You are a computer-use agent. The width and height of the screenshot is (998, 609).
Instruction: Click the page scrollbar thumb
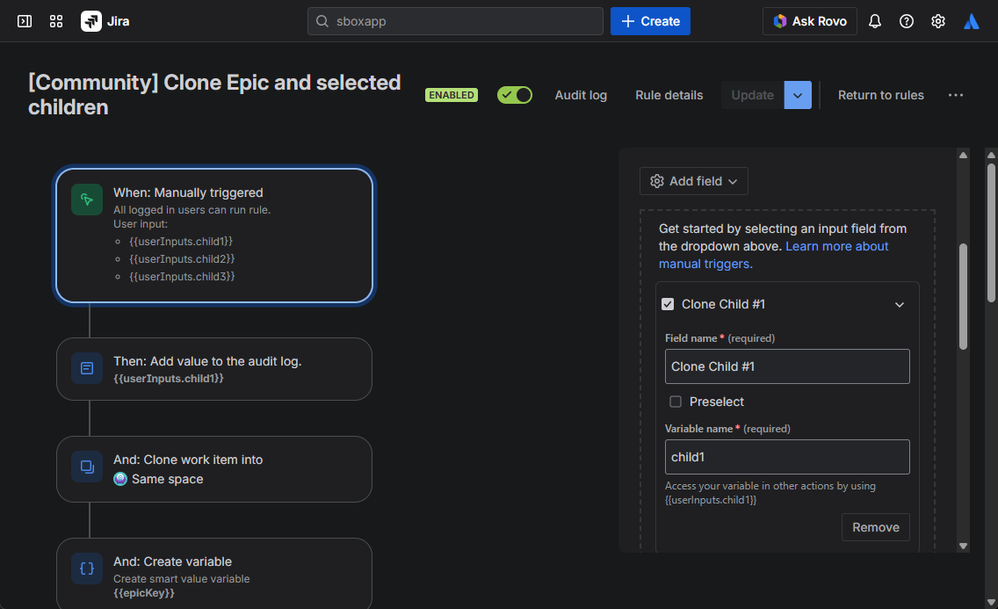991,233
